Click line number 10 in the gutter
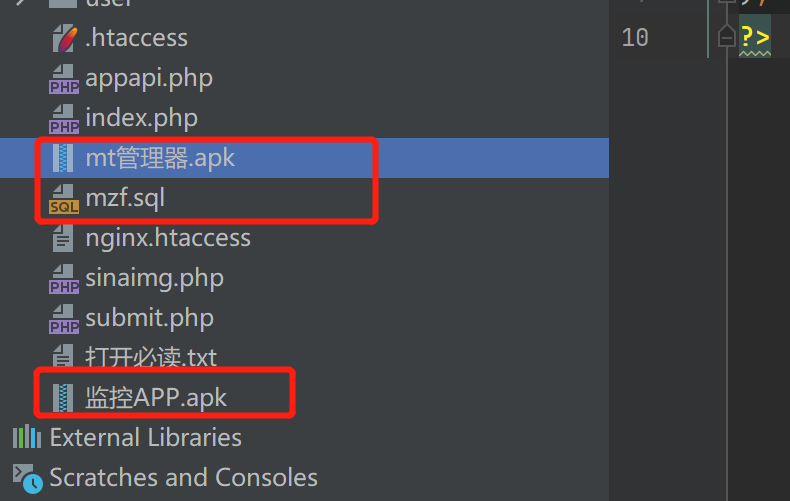The height and width of the screenshot is (501, 790). (635, 38)
